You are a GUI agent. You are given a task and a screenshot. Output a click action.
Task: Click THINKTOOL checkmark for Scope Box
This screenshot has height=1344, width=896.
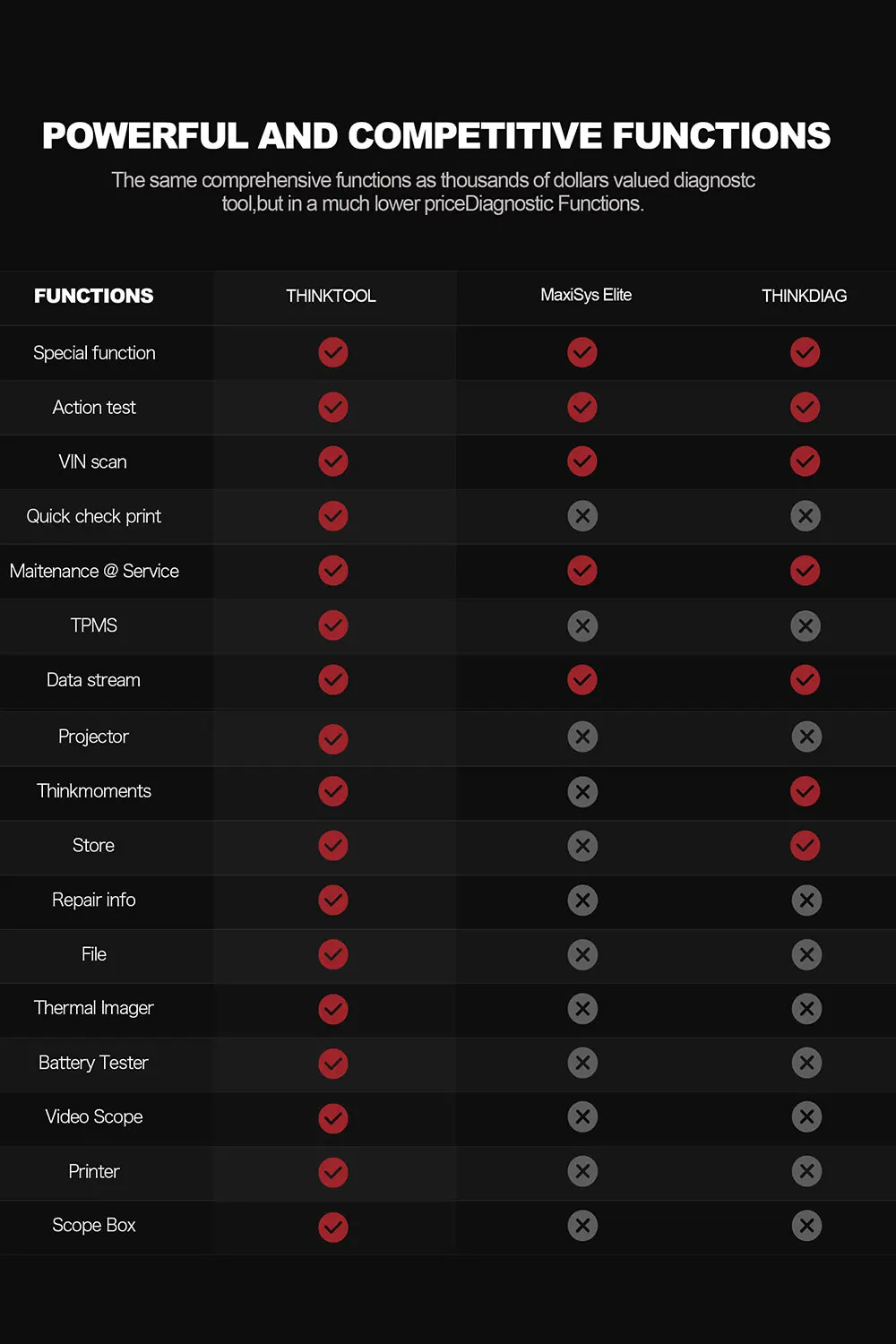pos(333,1227)
